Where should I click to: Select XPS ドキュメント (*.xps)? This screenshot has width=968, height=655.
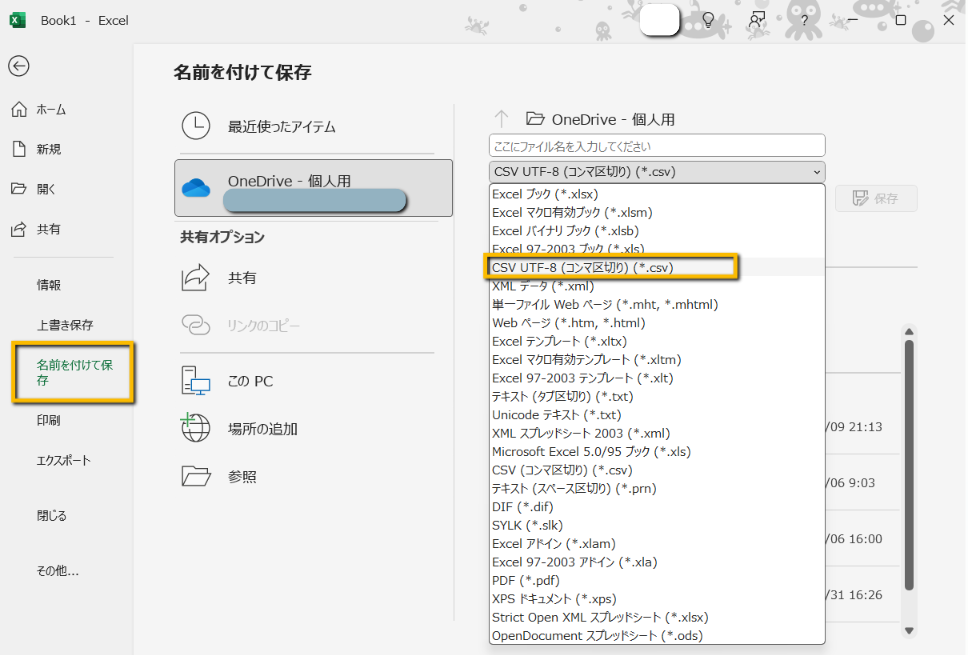pos(657,599)
